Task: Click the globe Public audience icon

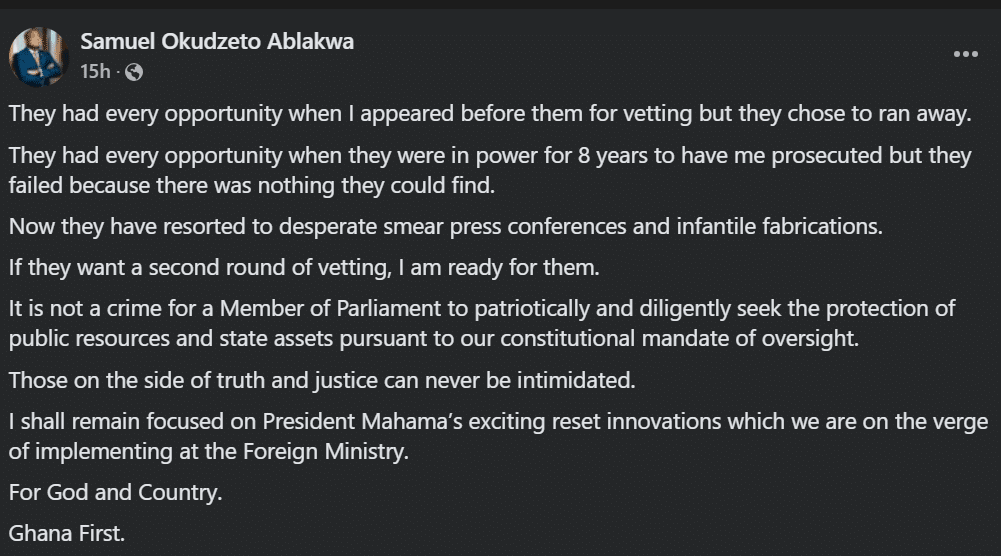Action: [x=133, y=72]
